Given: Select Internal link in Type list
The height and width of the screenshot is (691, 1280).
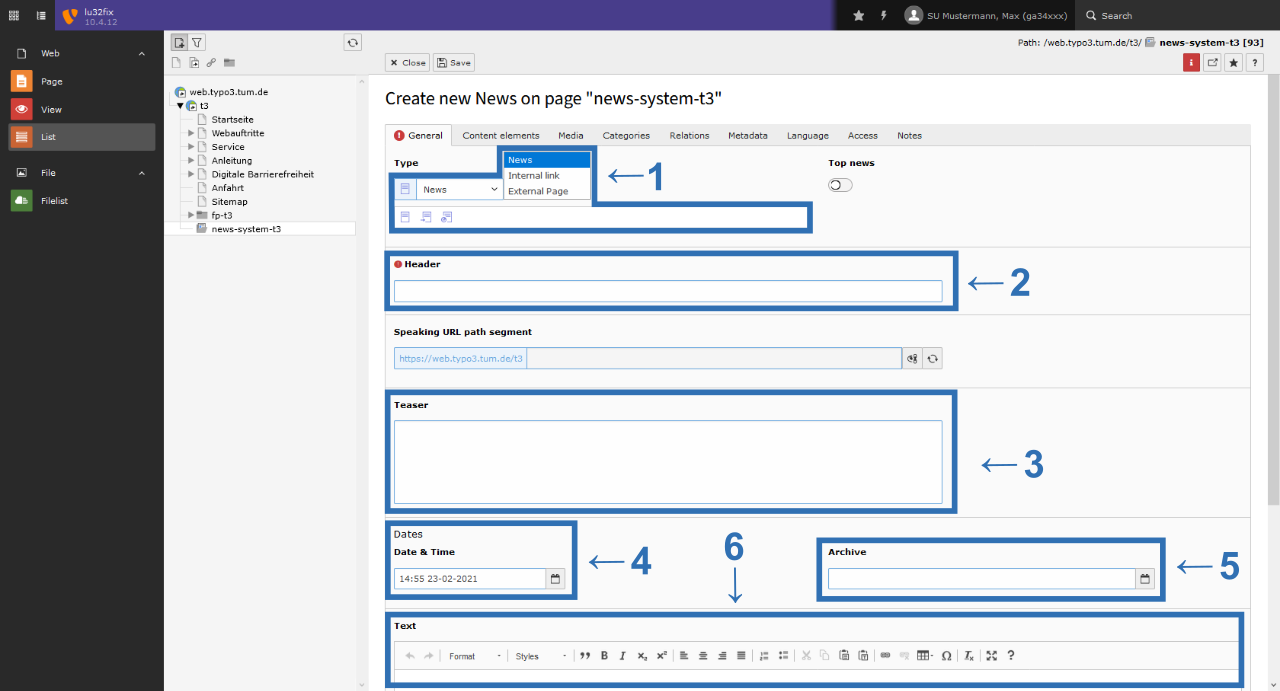Looking at the screenshot, I should click(547, 176).
